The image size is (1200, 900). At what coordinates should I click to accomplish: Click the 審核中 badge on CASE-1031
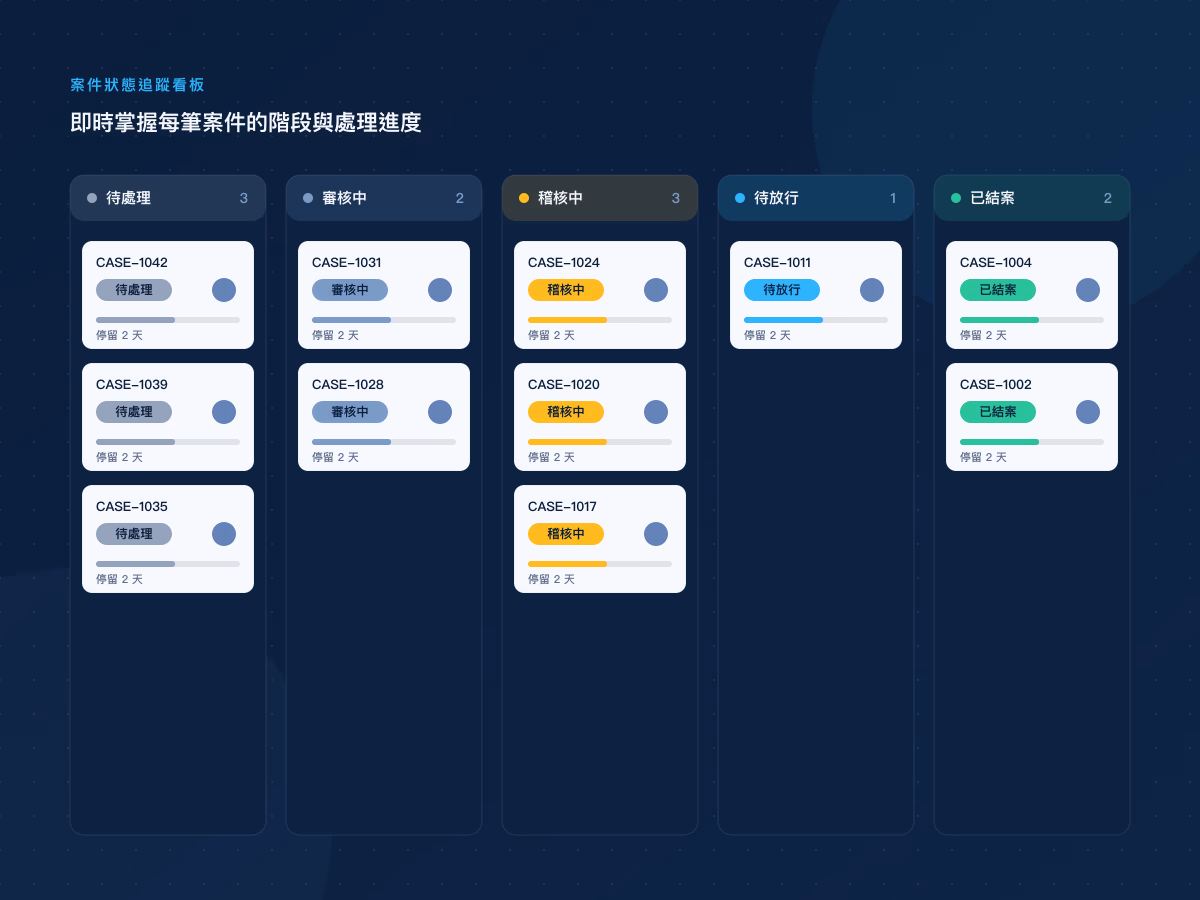(350, 290)
